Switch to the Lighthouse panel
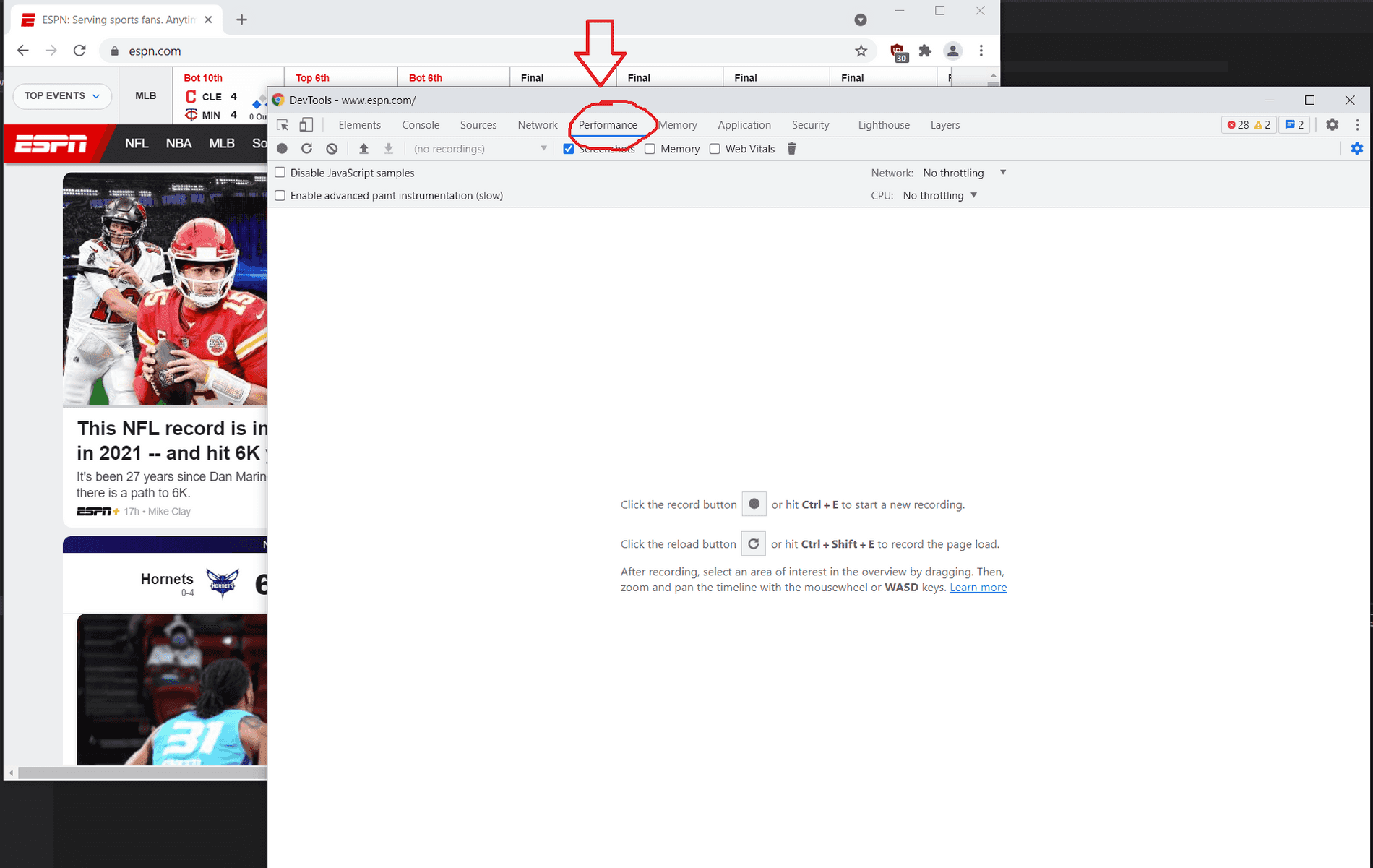This screenshot has width=1373, height=868. [883, 124]
